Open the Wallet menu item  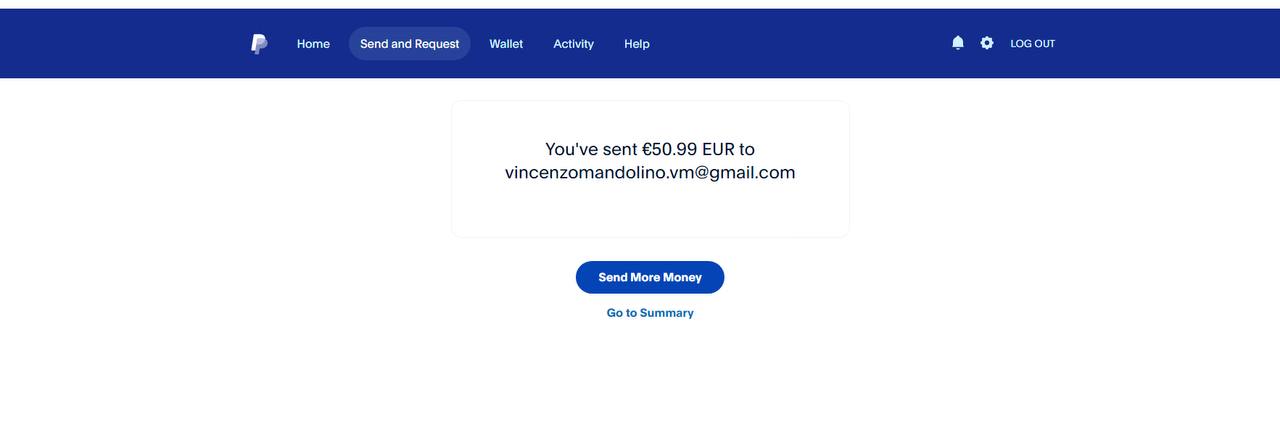pyautogui.click(x=506, y=44)
